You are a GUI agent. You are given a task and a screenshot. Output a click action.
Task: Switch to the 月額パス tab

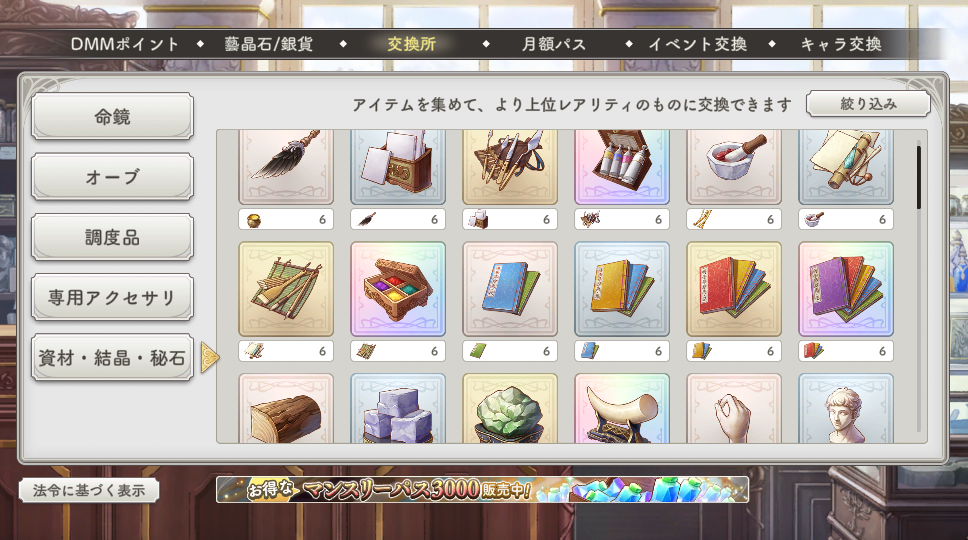coord(554,44)
